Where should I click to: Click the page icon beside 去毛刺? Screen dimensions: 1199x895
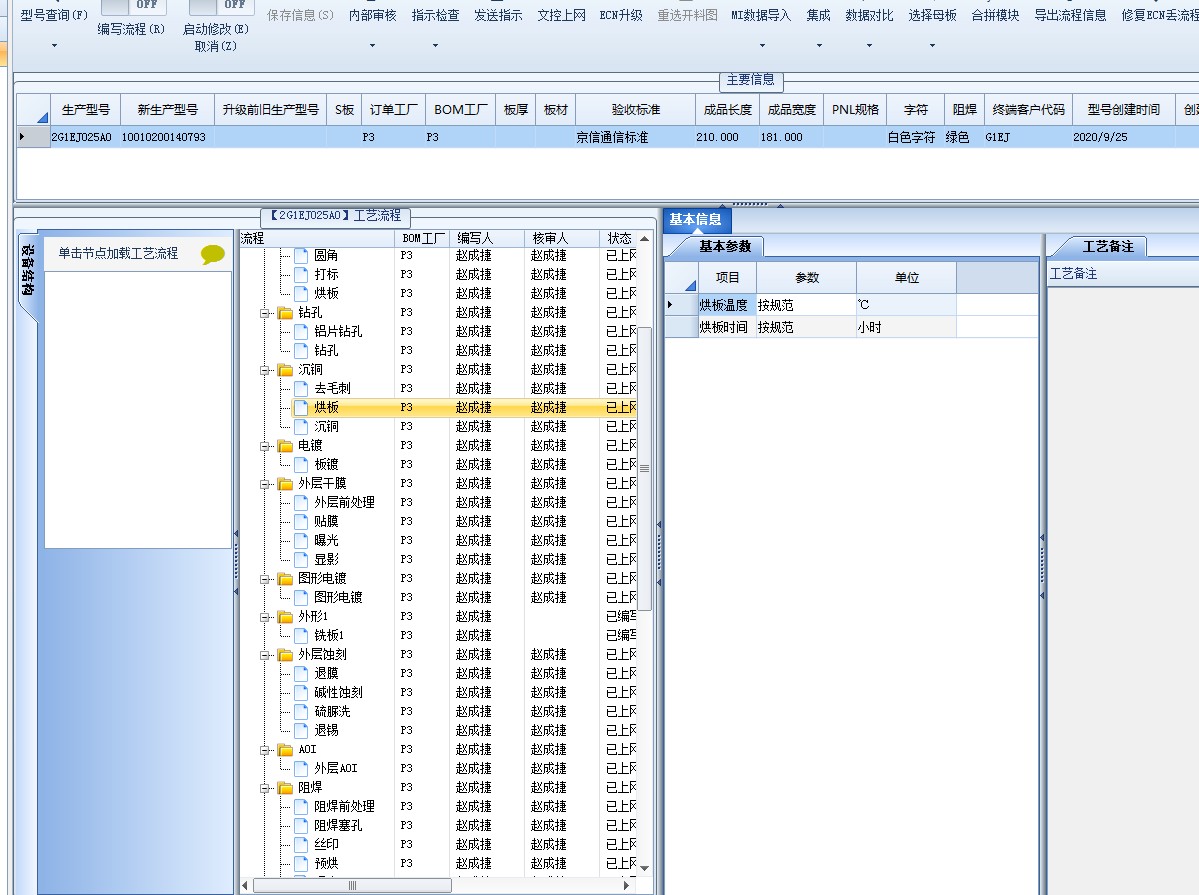click(x=301, y=389)
